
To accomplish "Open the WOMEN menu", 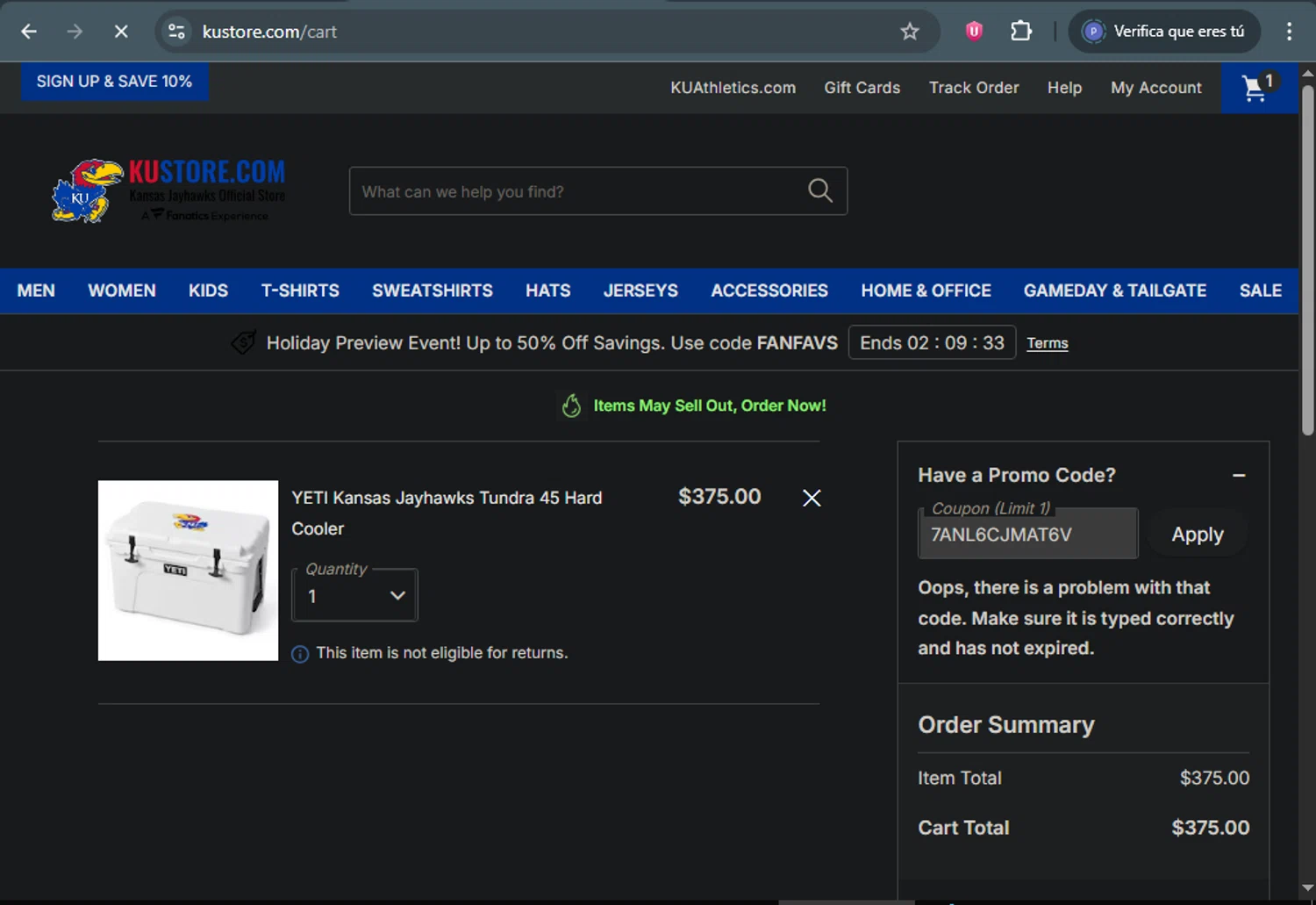I will point(122,291).
